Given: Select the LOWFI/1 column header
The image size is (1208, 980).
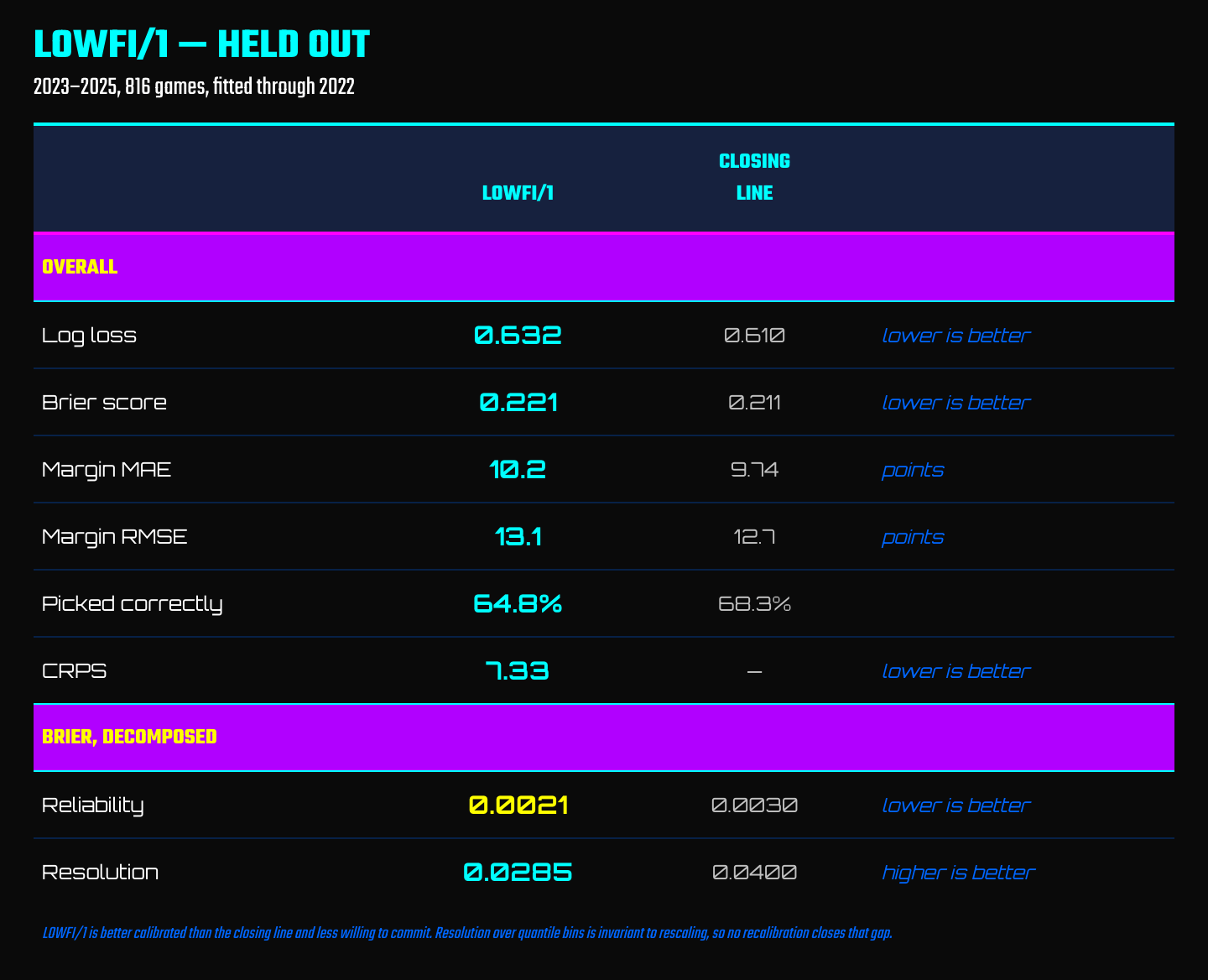Looking at the screenshot, I should (x=518, y=193).
